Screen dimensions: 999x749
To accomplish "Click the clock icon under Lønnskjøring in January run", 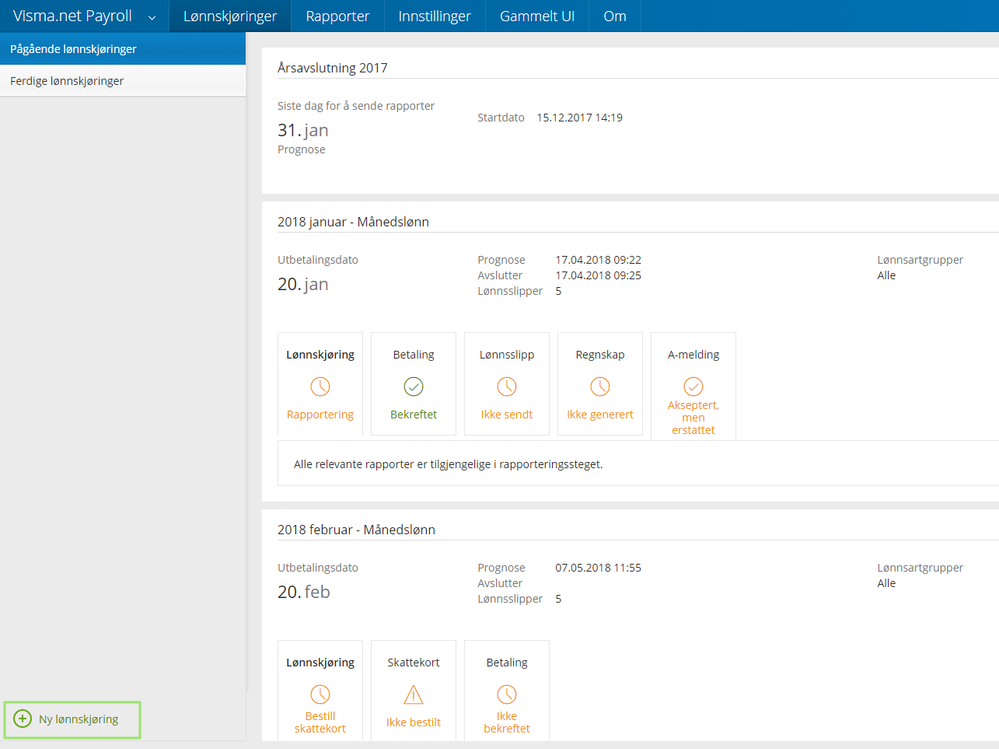I will tap(320, 387).
